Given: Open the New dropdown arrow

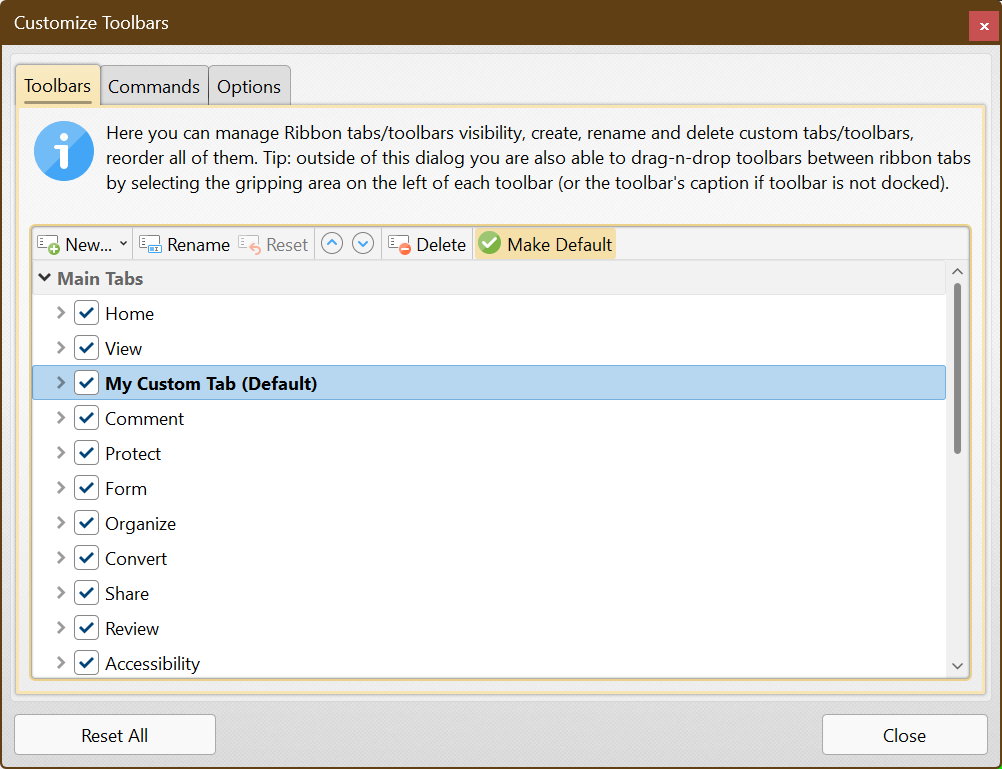Looking at the screenshot, I should pyautogui.click(x=123, y=245).
